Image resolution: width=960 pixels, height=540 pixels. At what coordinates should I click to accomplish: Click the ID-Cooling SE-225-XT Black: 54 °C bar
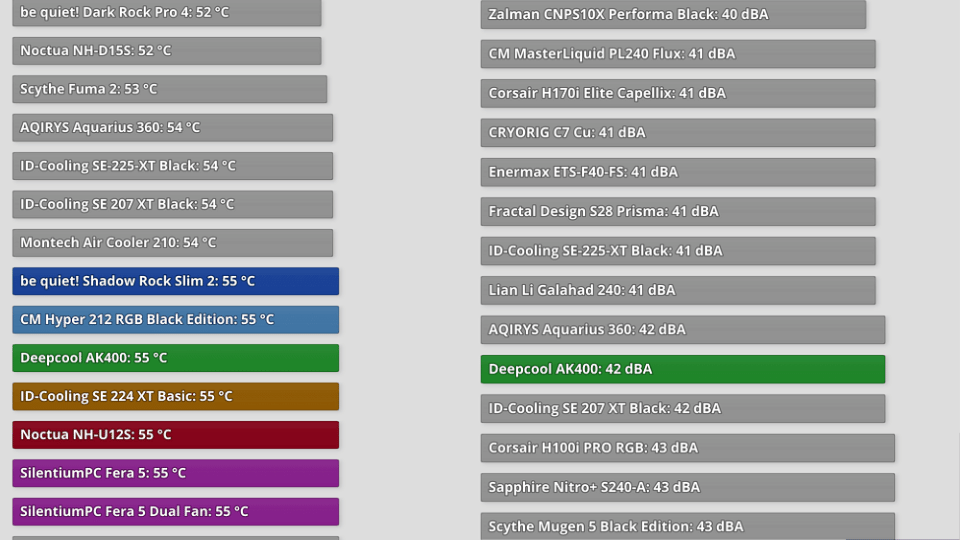(x=173, y=166)
